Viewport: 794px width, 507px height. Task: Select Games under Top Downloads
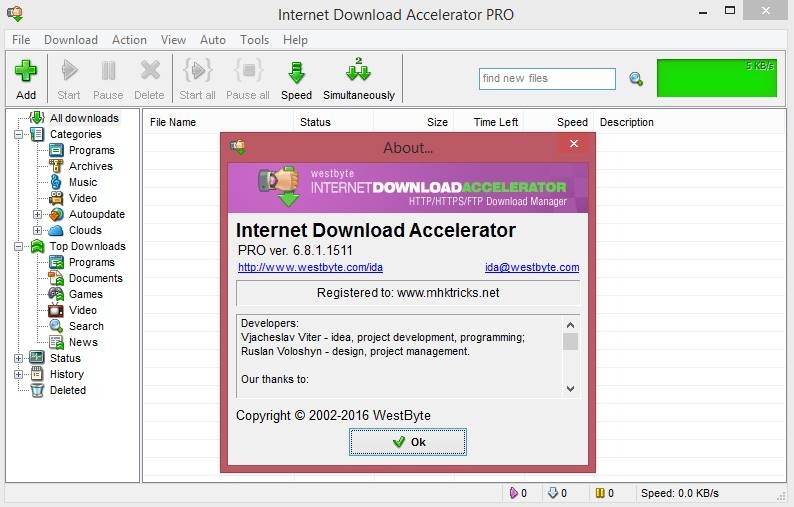[x=86, y=294]
